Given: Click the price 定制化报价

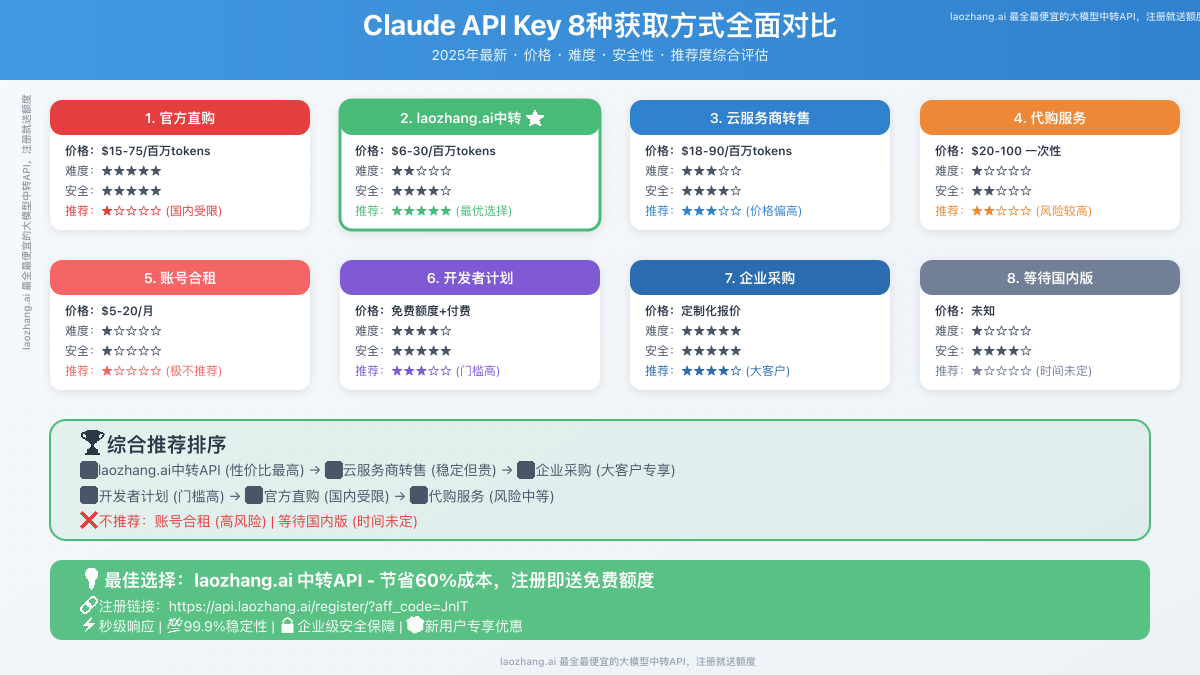Looking at the screenshot, I should tap(711, 311).
